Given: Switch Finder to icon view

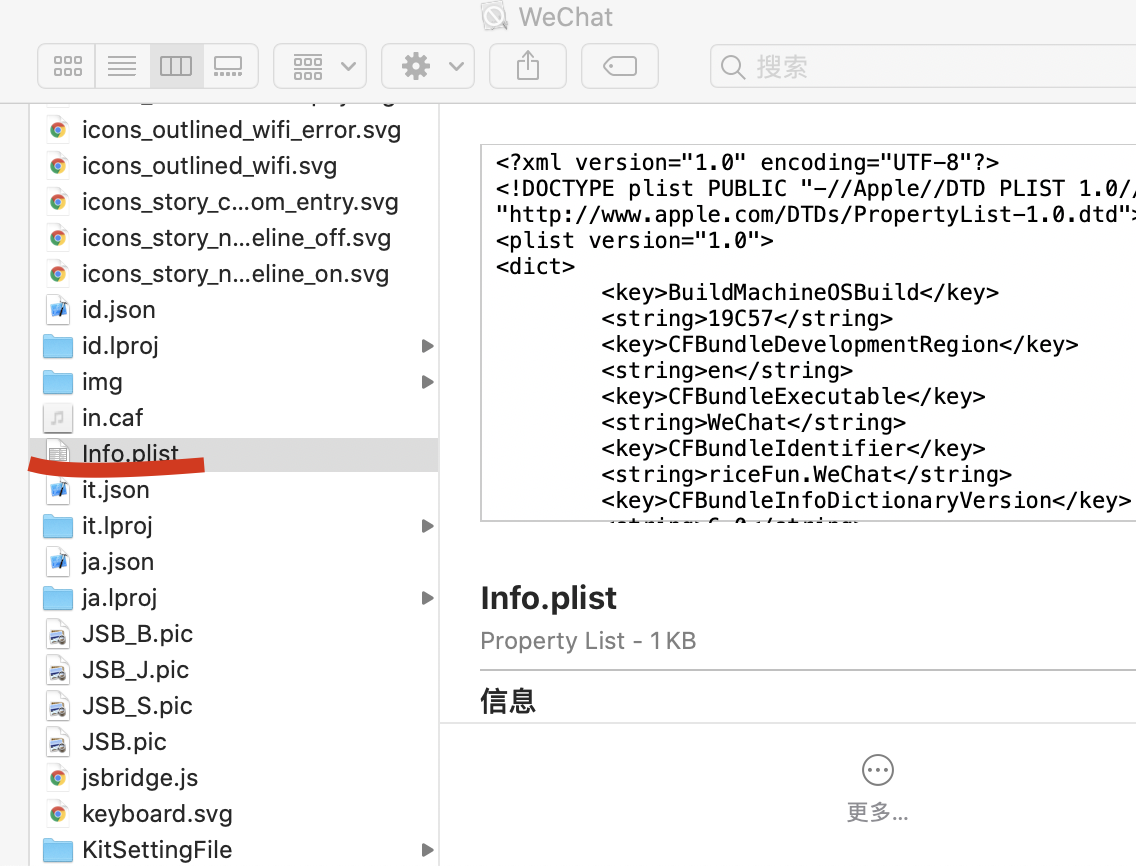Looking at the screenshot, I should pyautogui.click(x=67, y=66).
